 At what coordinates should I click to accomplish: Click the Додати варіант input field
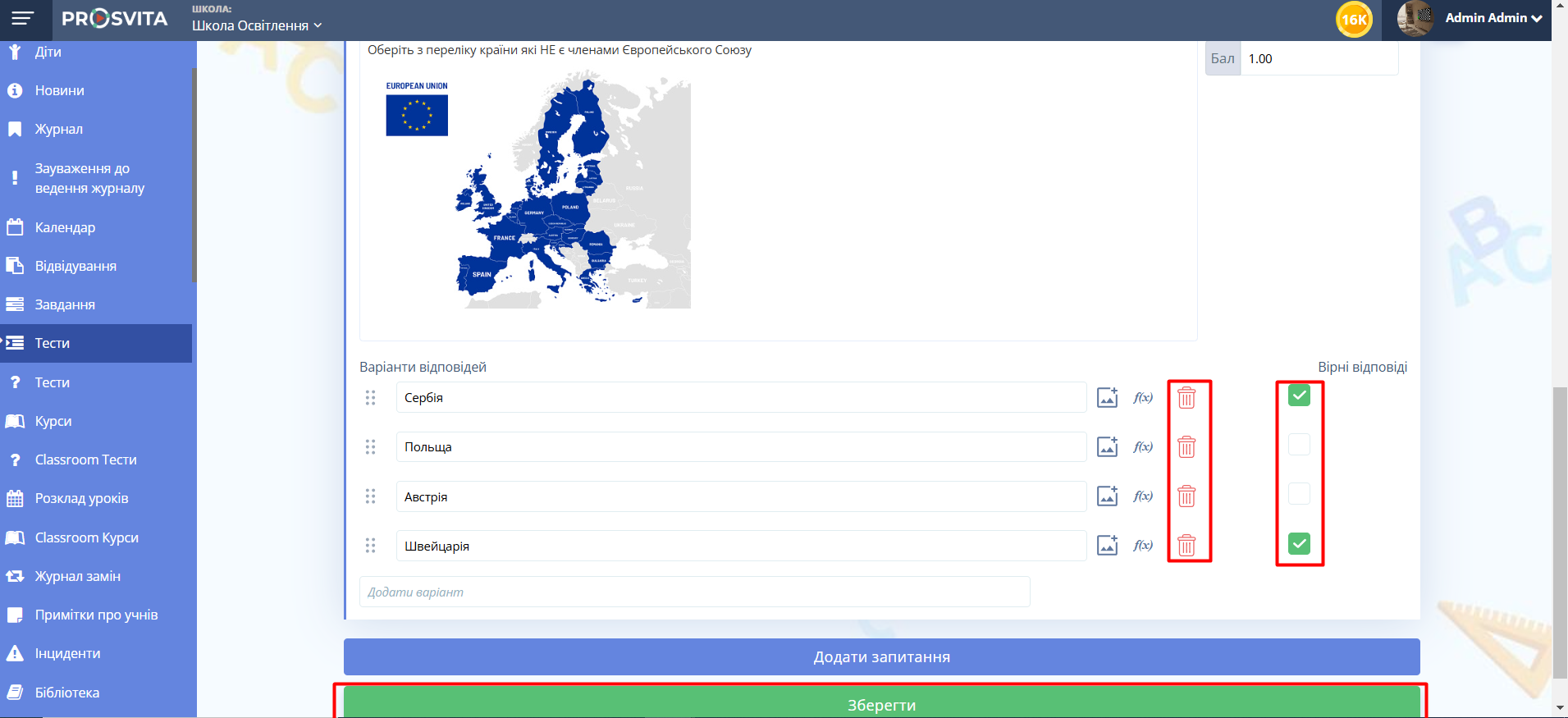click(x=694, y=592)
